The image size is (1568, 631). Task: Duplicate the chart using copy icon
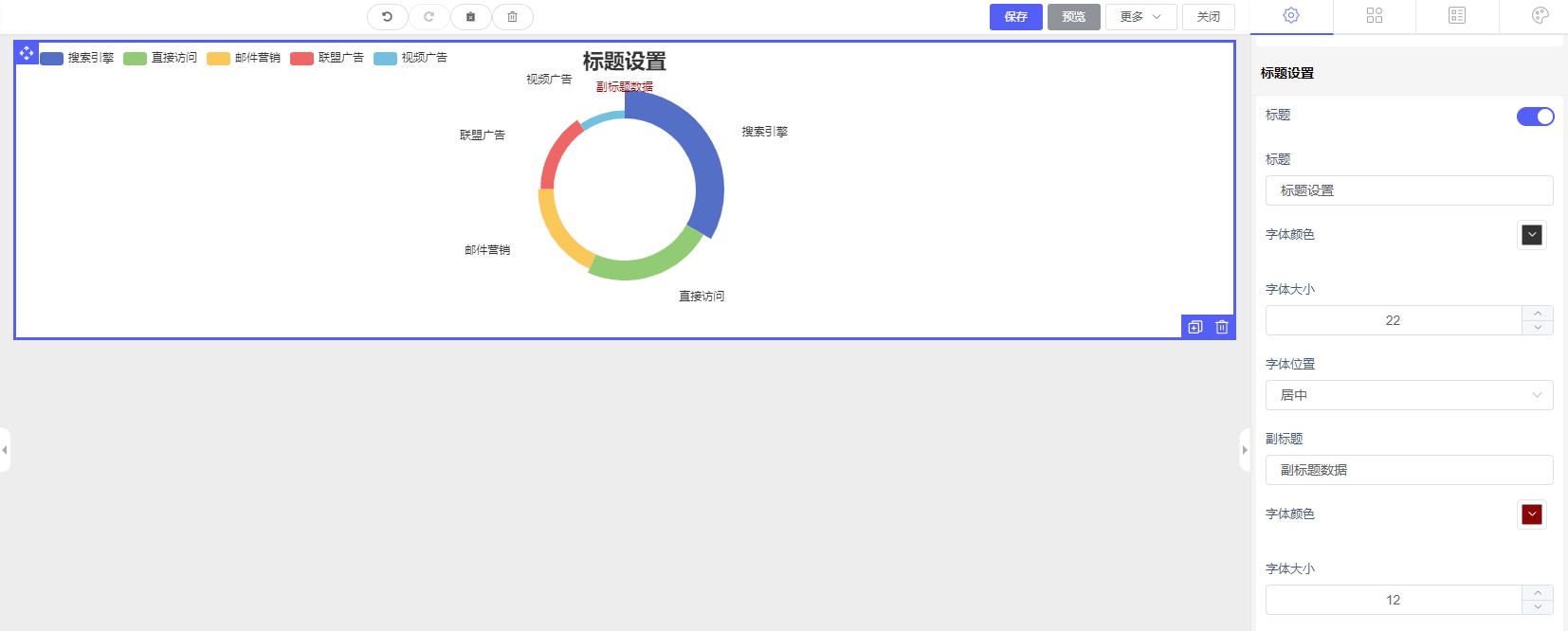(x=1195, y=327)
